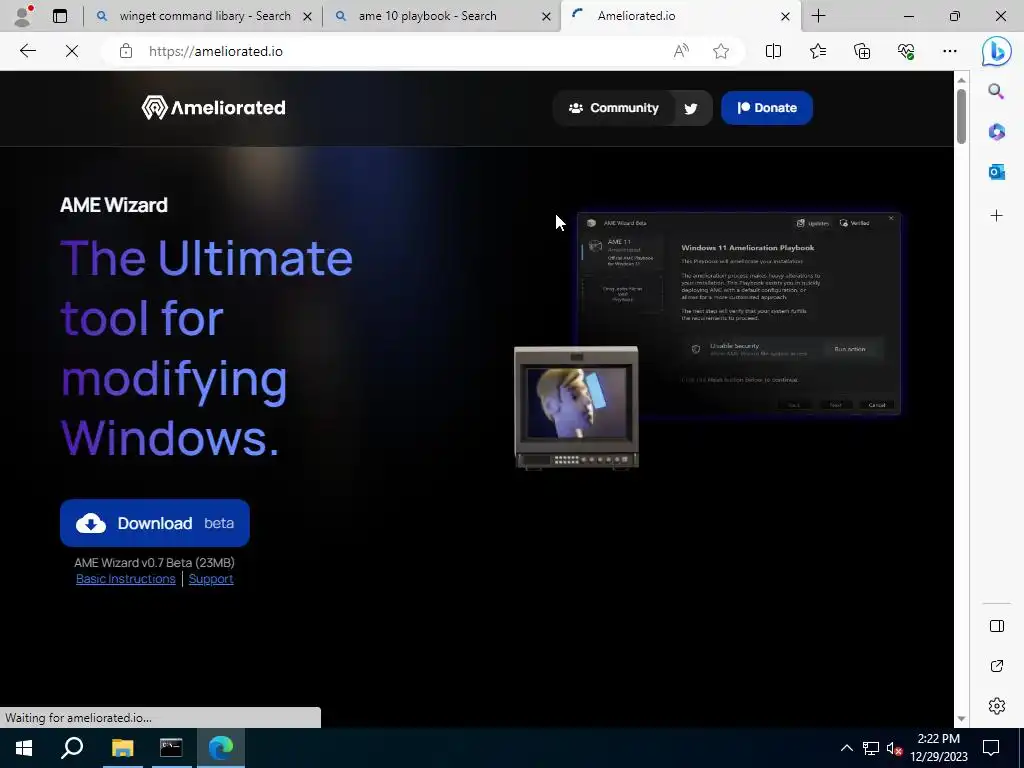Focus the address bar URL
Image resolution: width=1024 pixels, height=768 pixels.
click(x=216, y=52)
